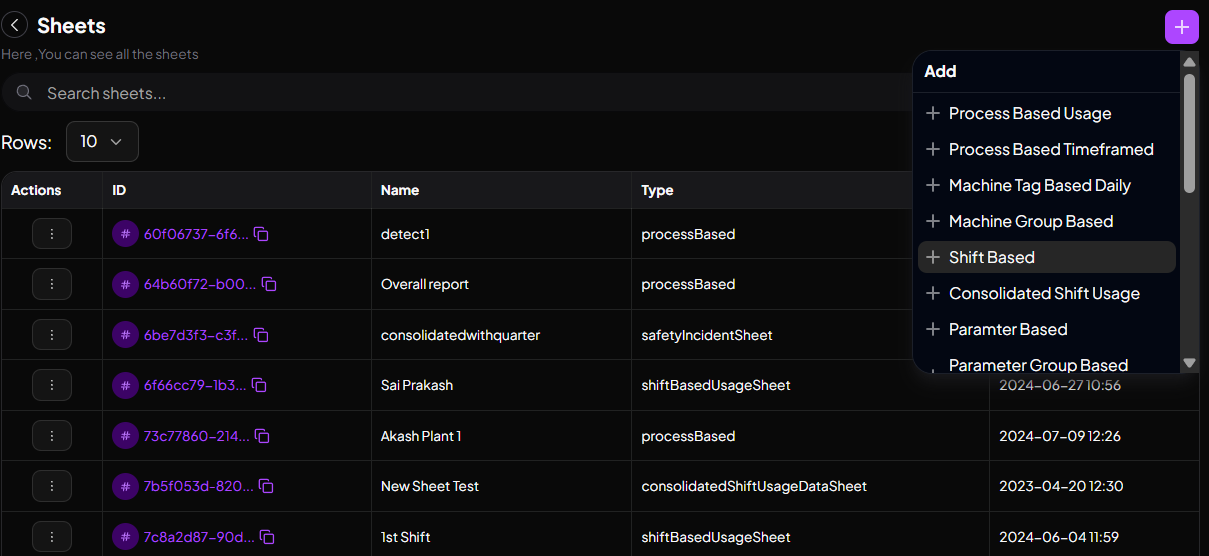This screenshot has width=1209, height=556.
Task: Open actions menu for Overall report row
Action: (52, 284)
